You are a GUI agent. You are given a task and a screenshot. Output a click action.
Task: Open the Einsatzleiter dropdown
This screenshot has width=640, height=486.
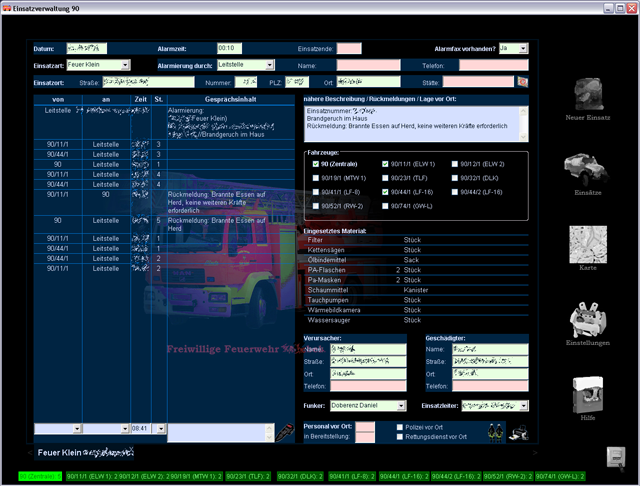[524, 406]
